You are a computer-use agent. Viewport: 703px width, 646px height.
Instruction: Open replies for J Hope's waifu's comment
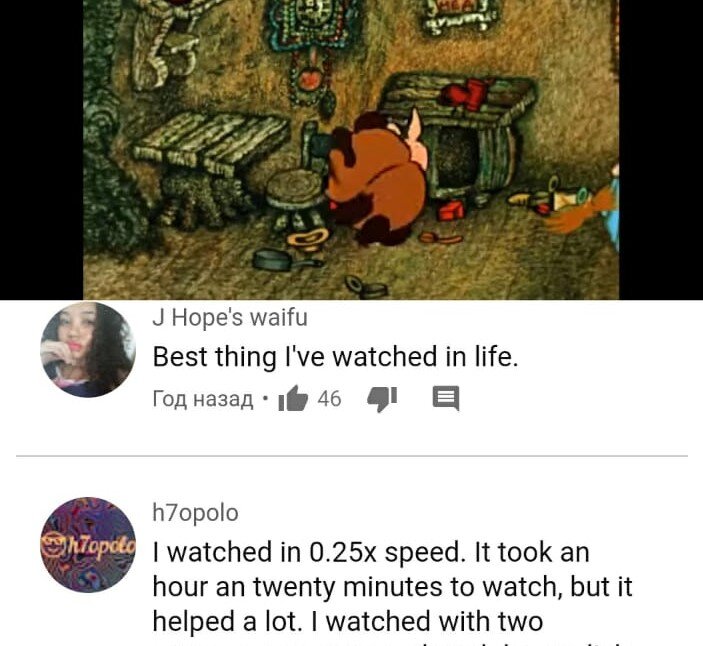(446, 399)
